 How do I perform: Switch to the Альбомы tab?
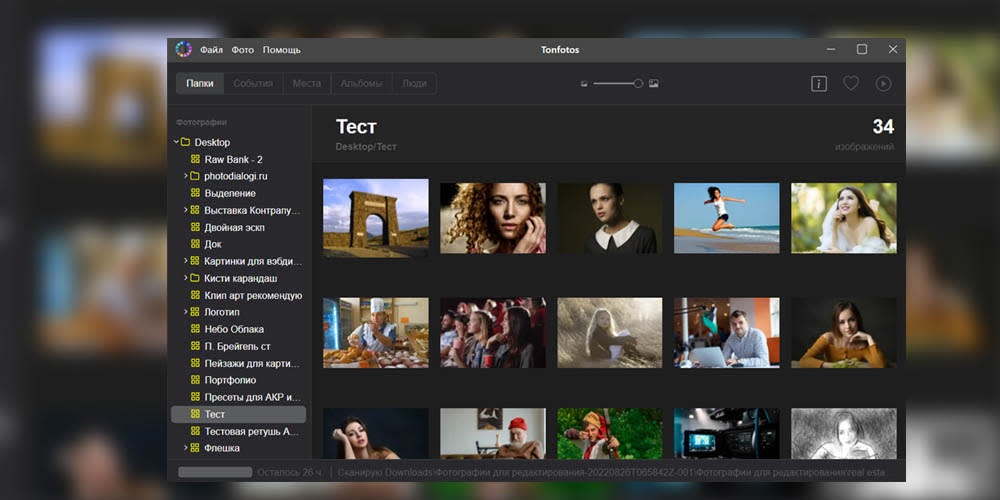pos(362,84)
